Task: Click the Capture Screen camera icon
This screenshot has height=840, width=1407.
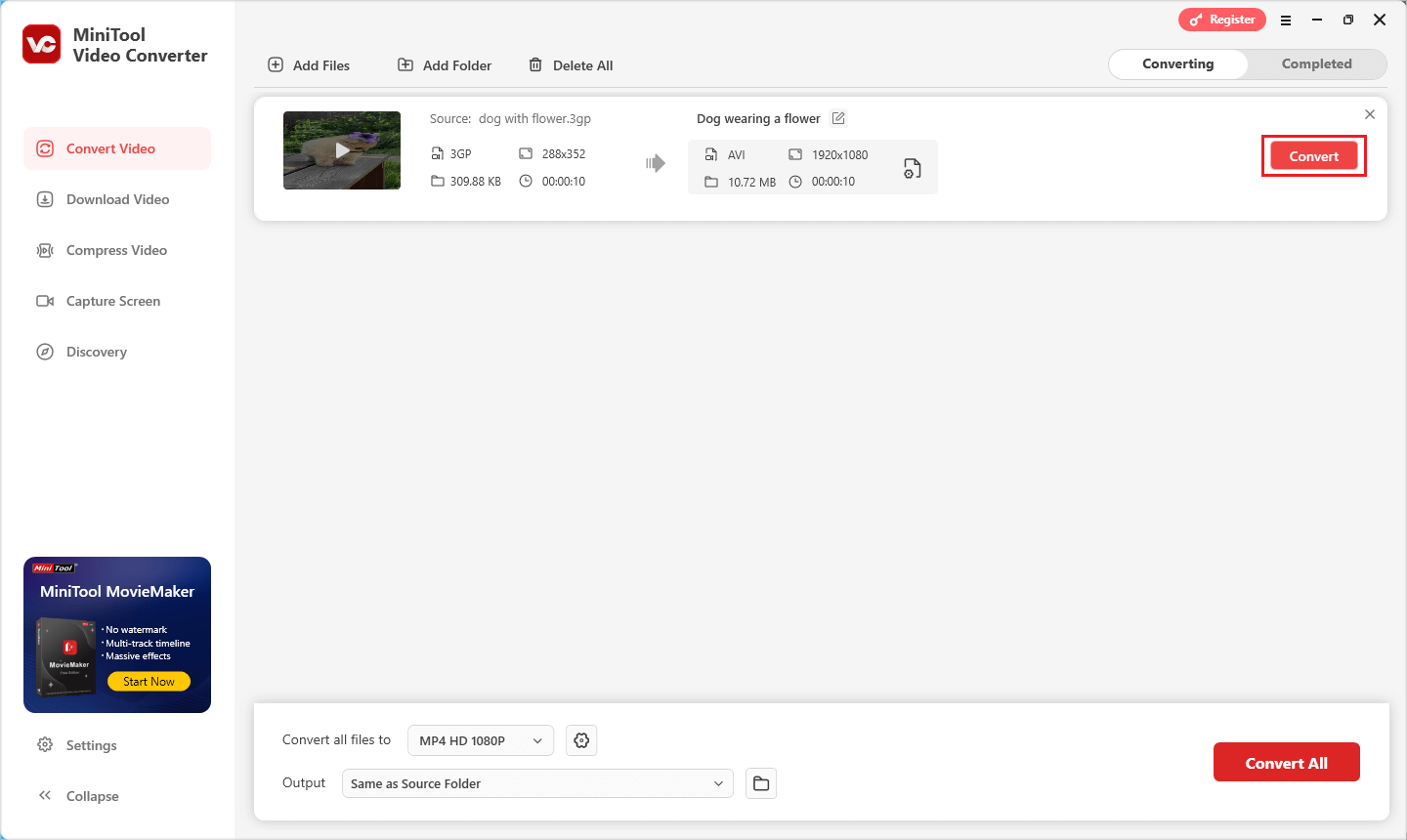Action: tap(45, 301)
